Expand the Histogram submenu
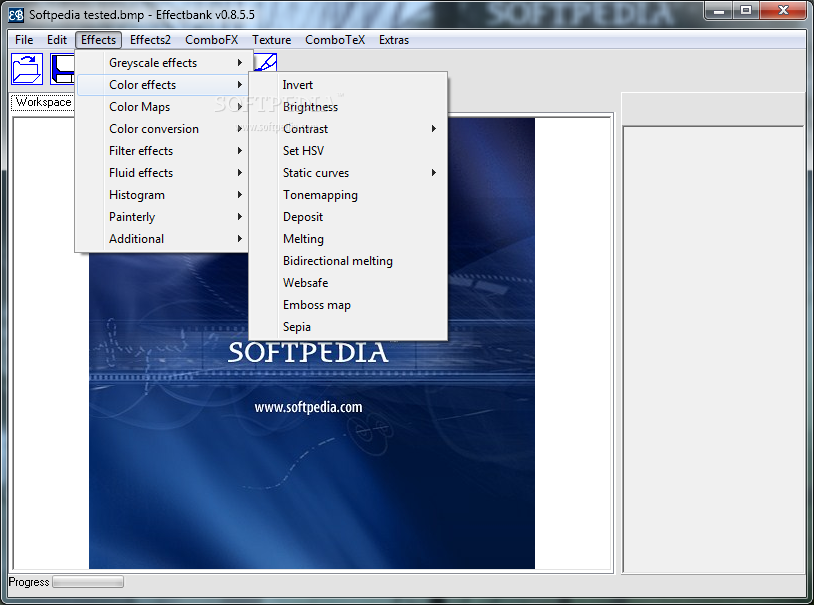This screenshot has width=814, height=605. pos(164,195)
